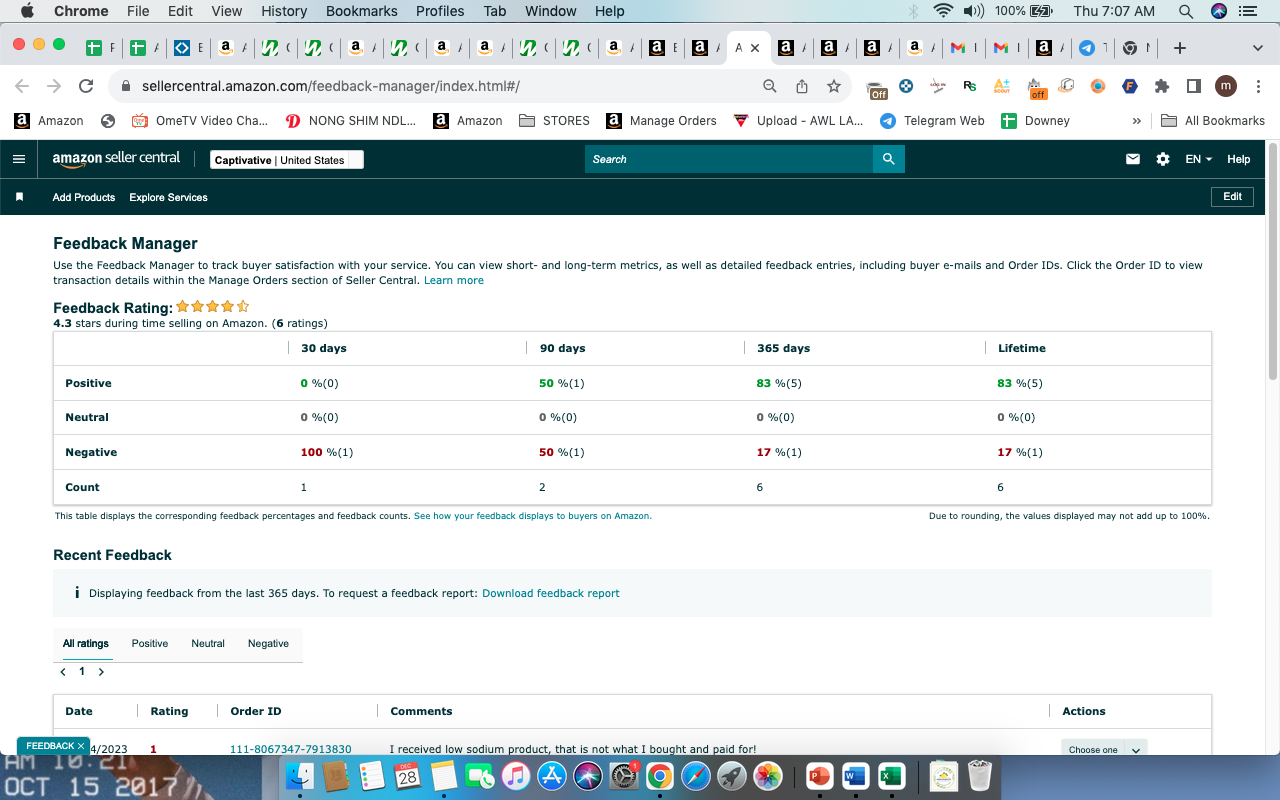The width and height of the screenshot is (1280, 800).
Task: Go to previous feedback page arrow
Action: (63, 672)
